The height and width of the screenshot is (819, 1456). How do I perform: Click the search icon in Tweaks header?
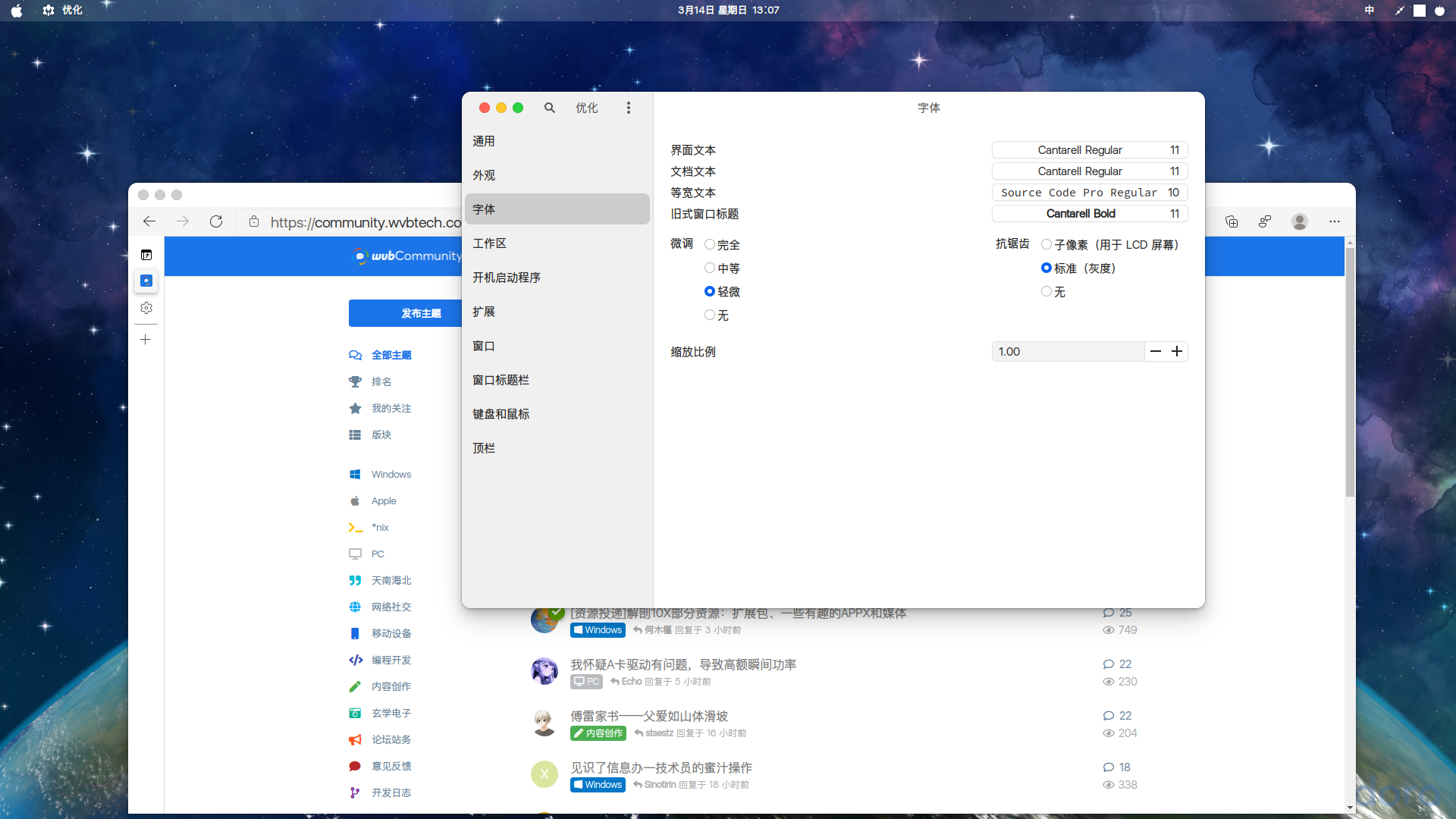(x=550, y=108)
